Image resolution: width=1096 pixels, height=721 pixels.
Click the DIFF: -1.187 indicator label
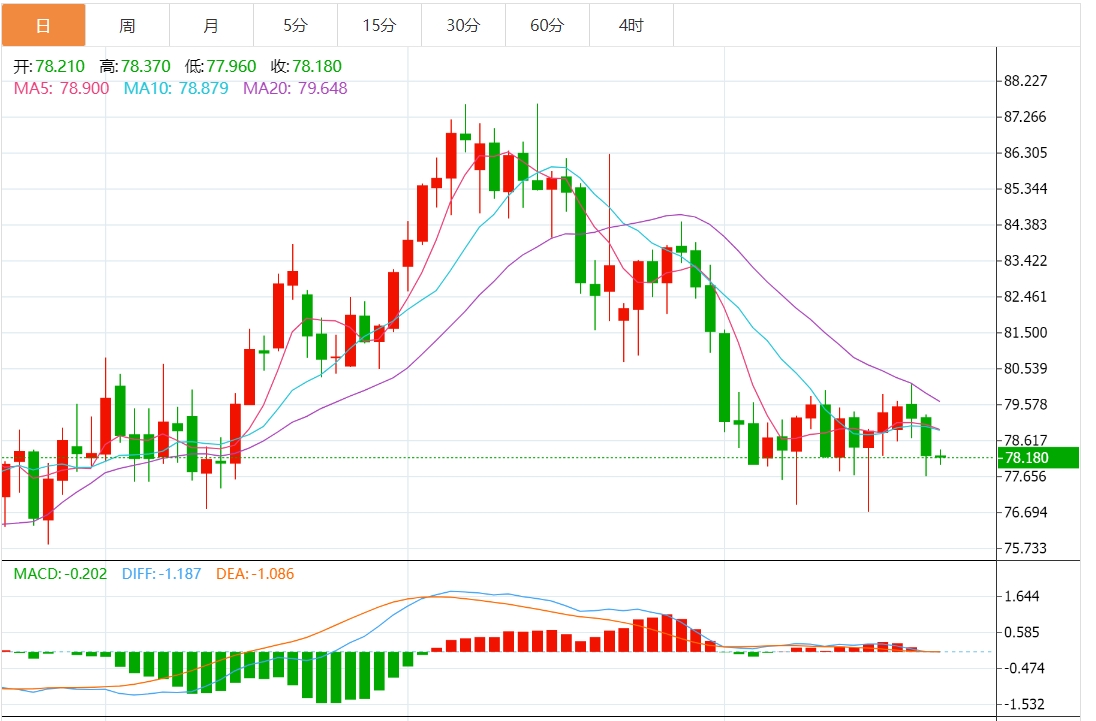161,574
